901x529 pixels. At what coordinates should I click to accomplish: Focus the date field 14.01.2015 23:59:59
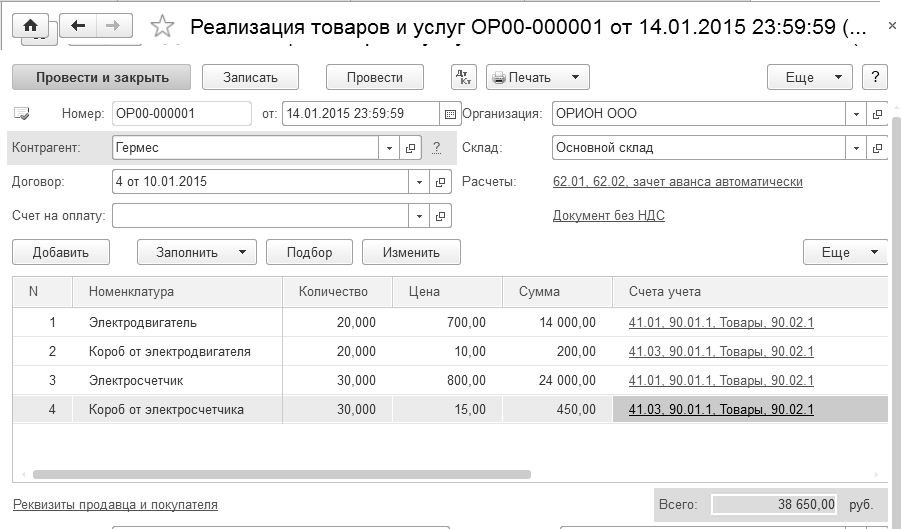coord(361,114)
